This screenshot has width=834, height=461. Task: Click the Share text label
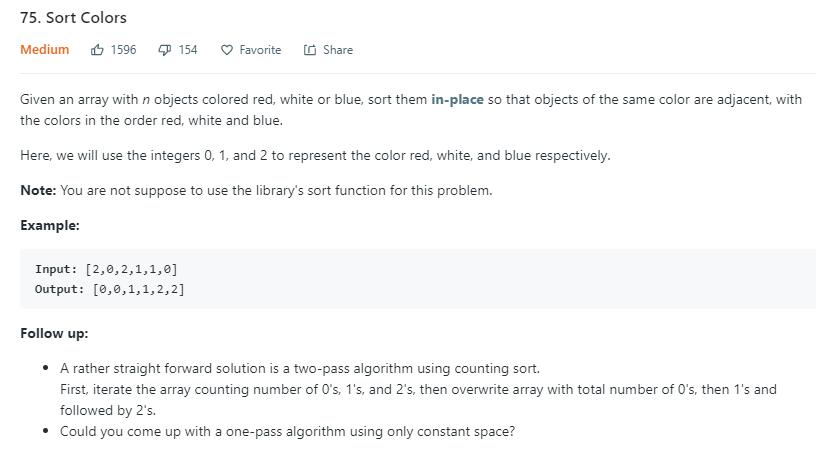point(337,50)
